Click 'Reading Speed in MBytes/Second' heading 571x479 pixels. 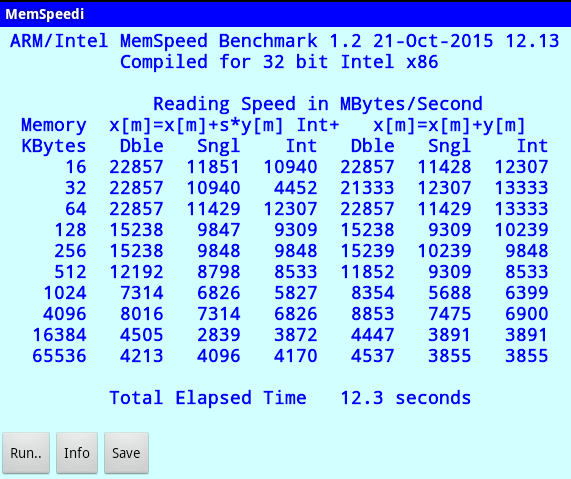tap(318, 104)
